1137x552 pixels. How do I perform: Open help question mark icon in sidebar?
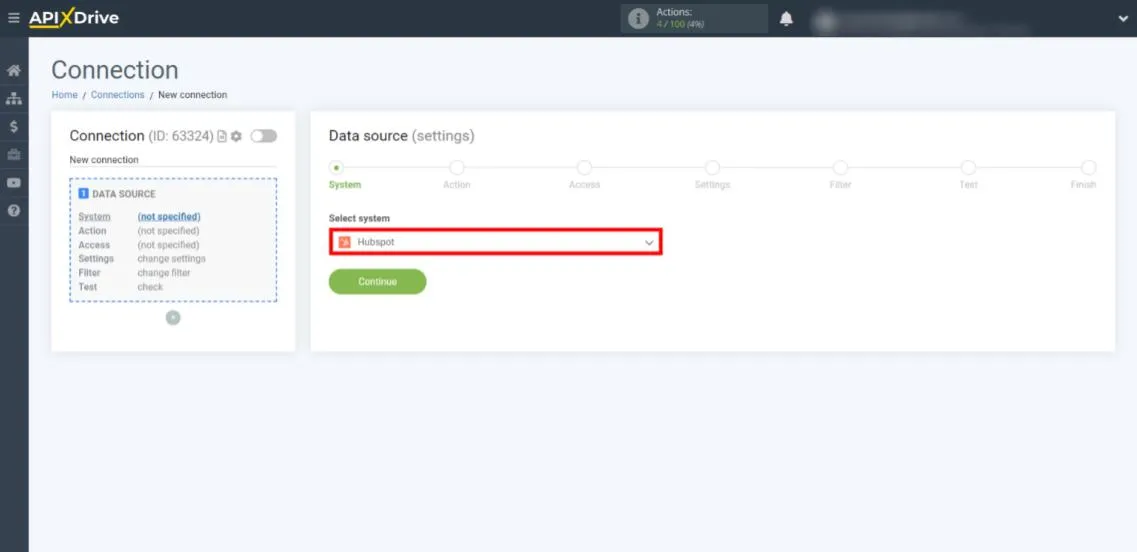coord(14,211)
